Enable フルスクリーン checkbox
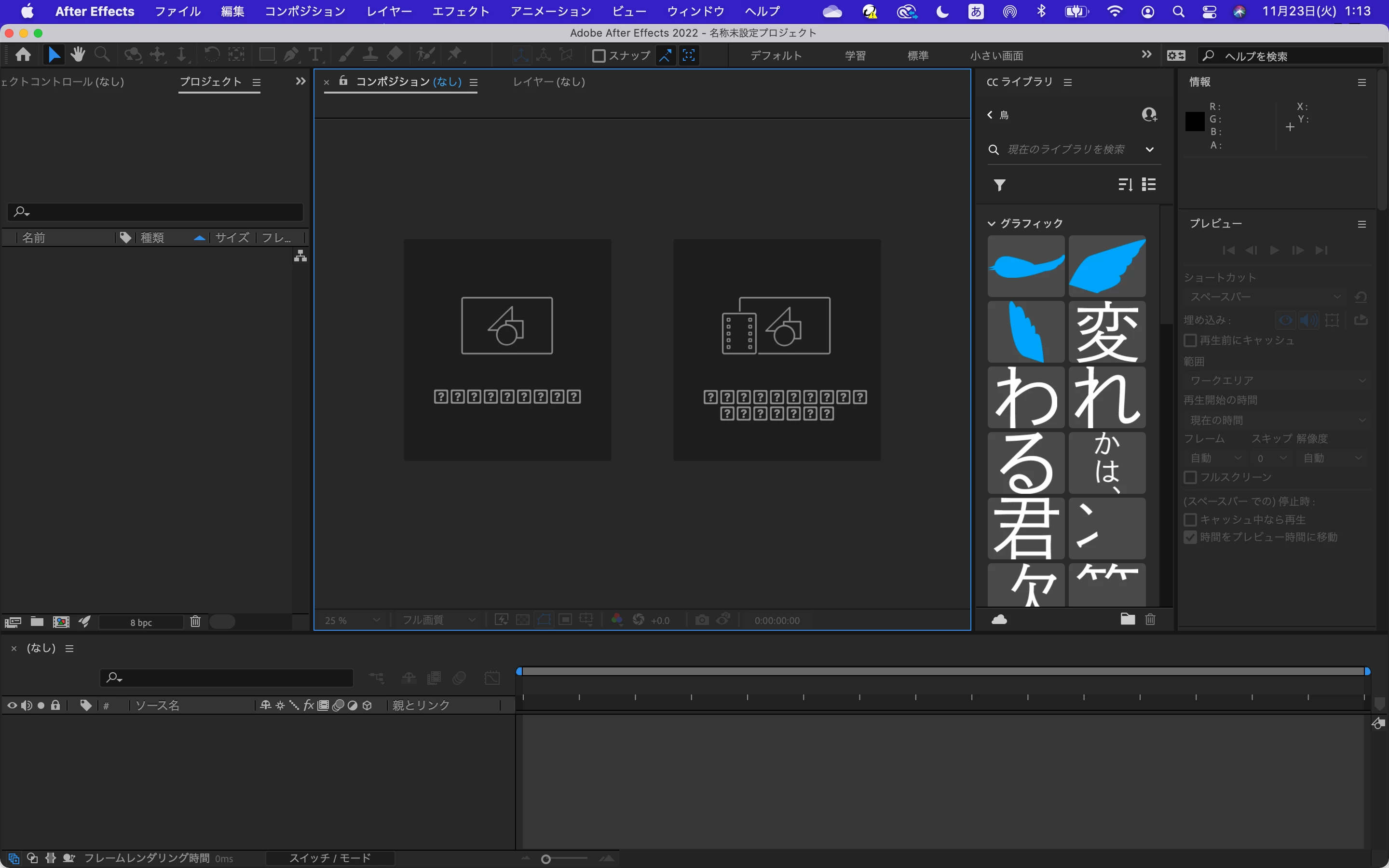This screenshot has height=868, width=1389. coord(1190,477)
